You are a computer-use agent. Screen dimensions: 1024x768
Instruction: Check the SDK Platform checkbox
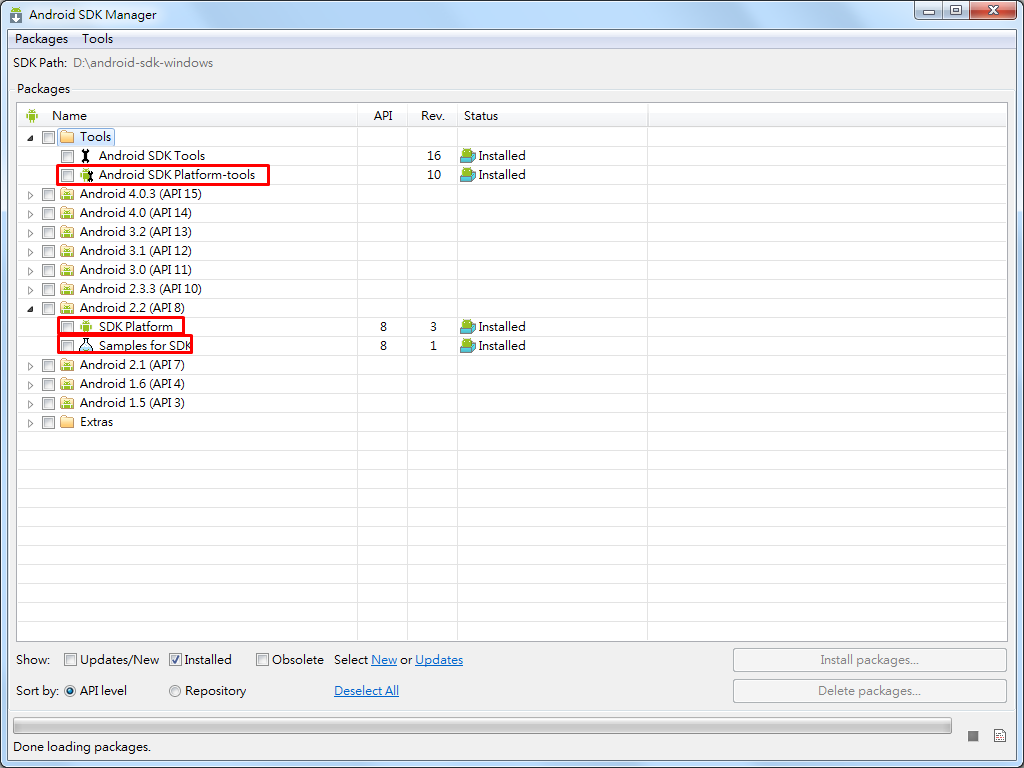[x=67, y=327]
